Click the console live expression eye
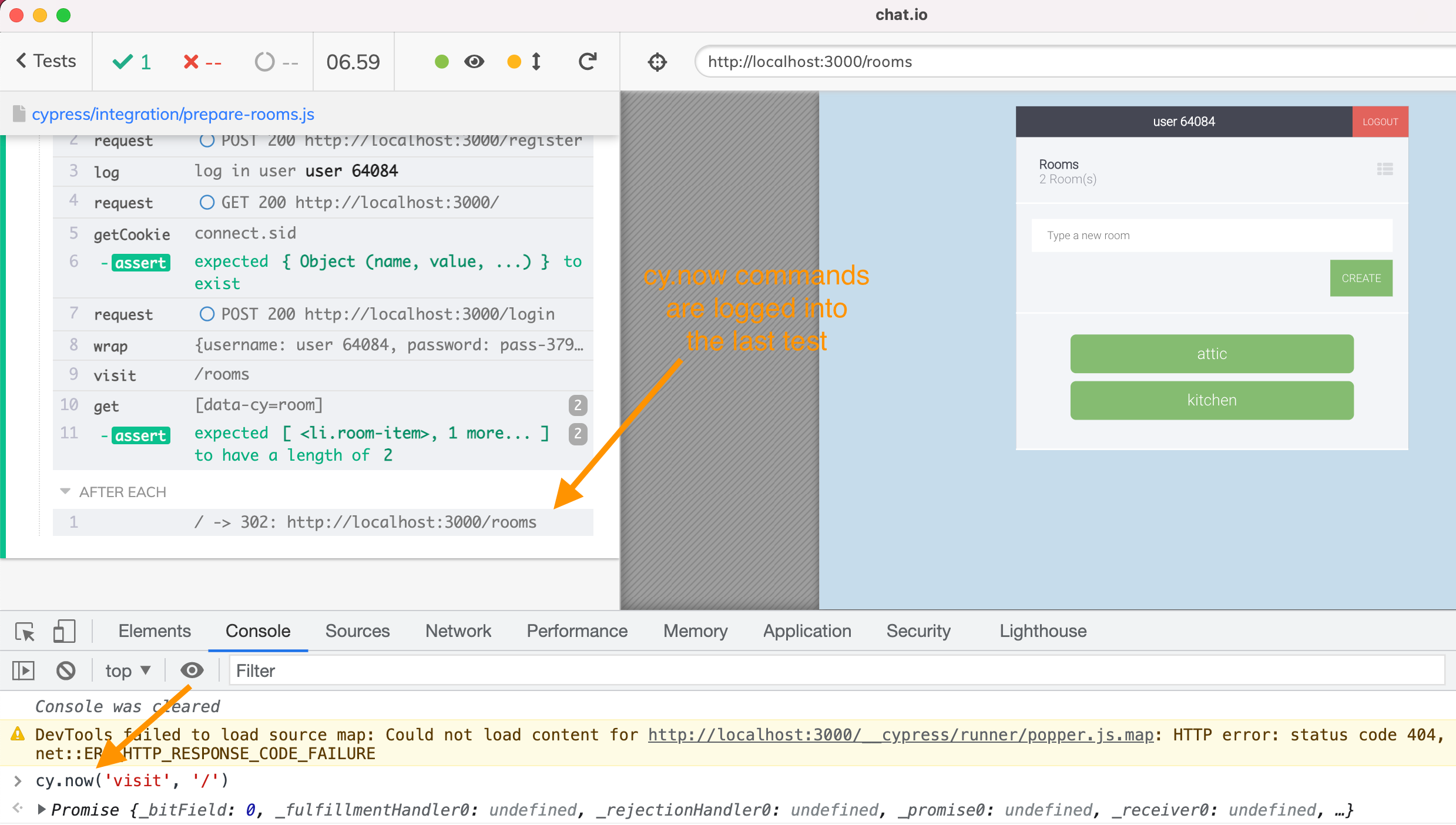Screen dimensions: 1456x825 tap(192, 670)
